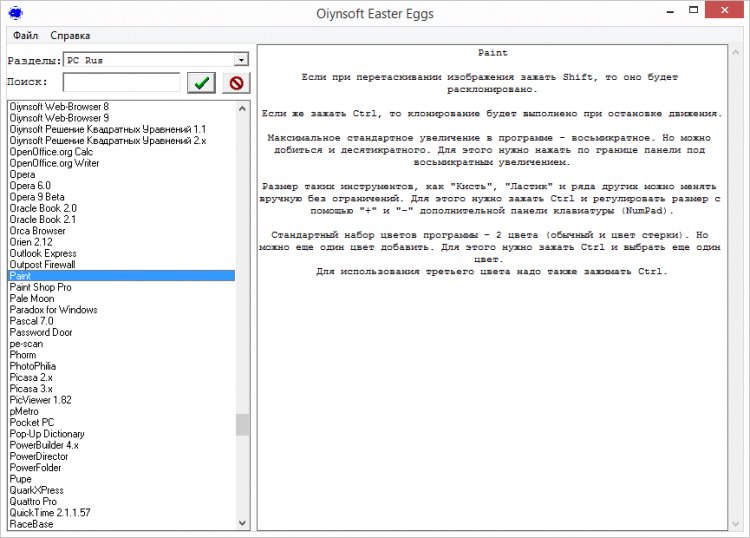750x538 pixels.
Task: Click the list scrollbar down arrow
Action: (x=243, y=523)
